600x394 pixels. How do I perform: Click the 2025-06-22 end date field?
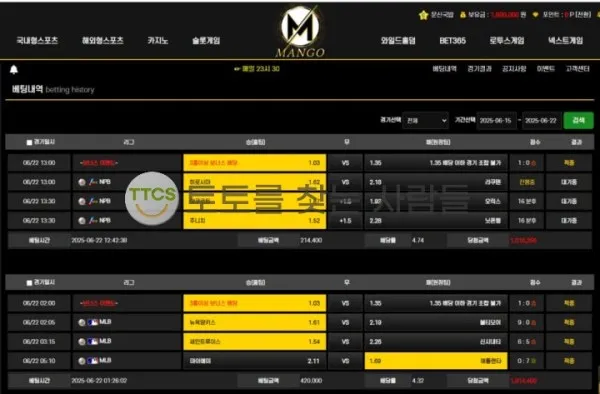tap(541, 120)
